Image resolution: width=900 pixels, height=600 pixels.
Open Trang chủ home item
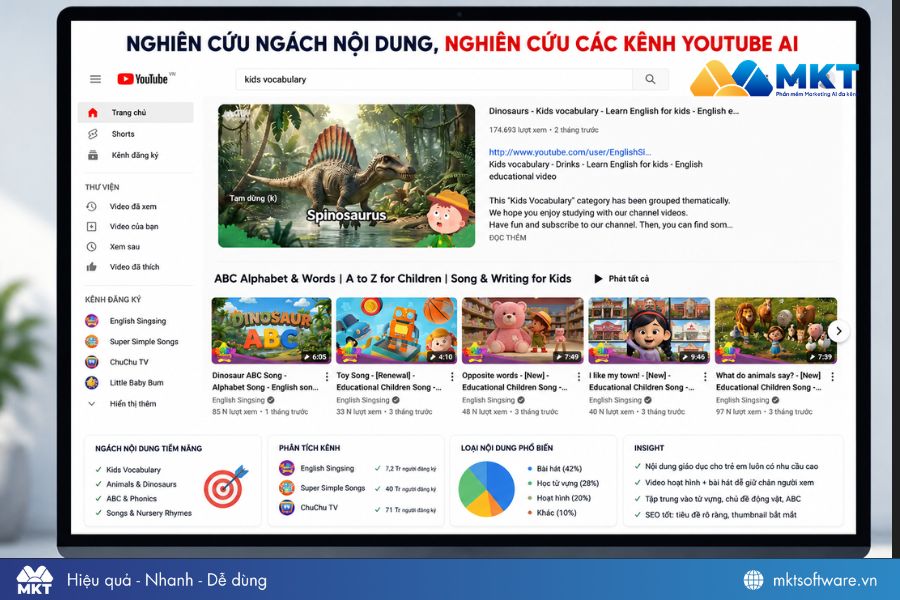click(135, 113)
